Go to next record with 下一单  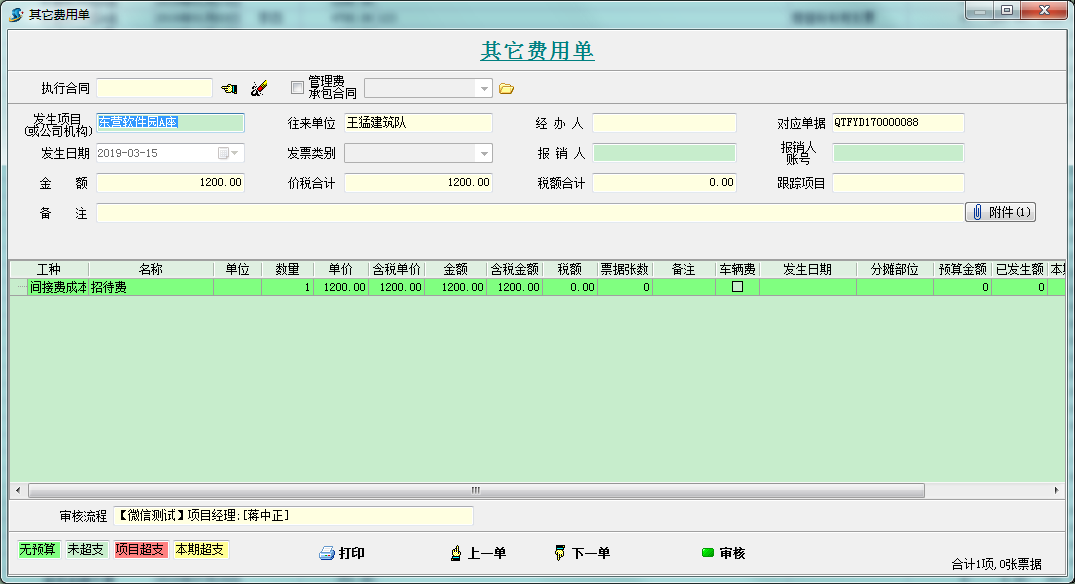click(x=582, y=553)
